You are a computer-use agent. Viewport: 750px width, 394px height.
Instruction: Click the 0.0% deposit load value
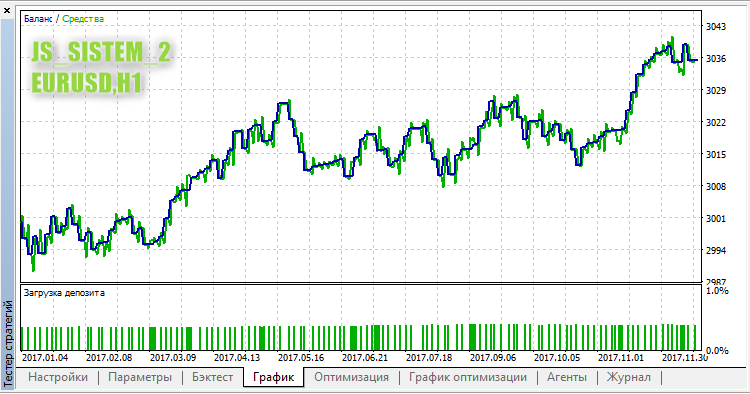click(x=717, y=351)
